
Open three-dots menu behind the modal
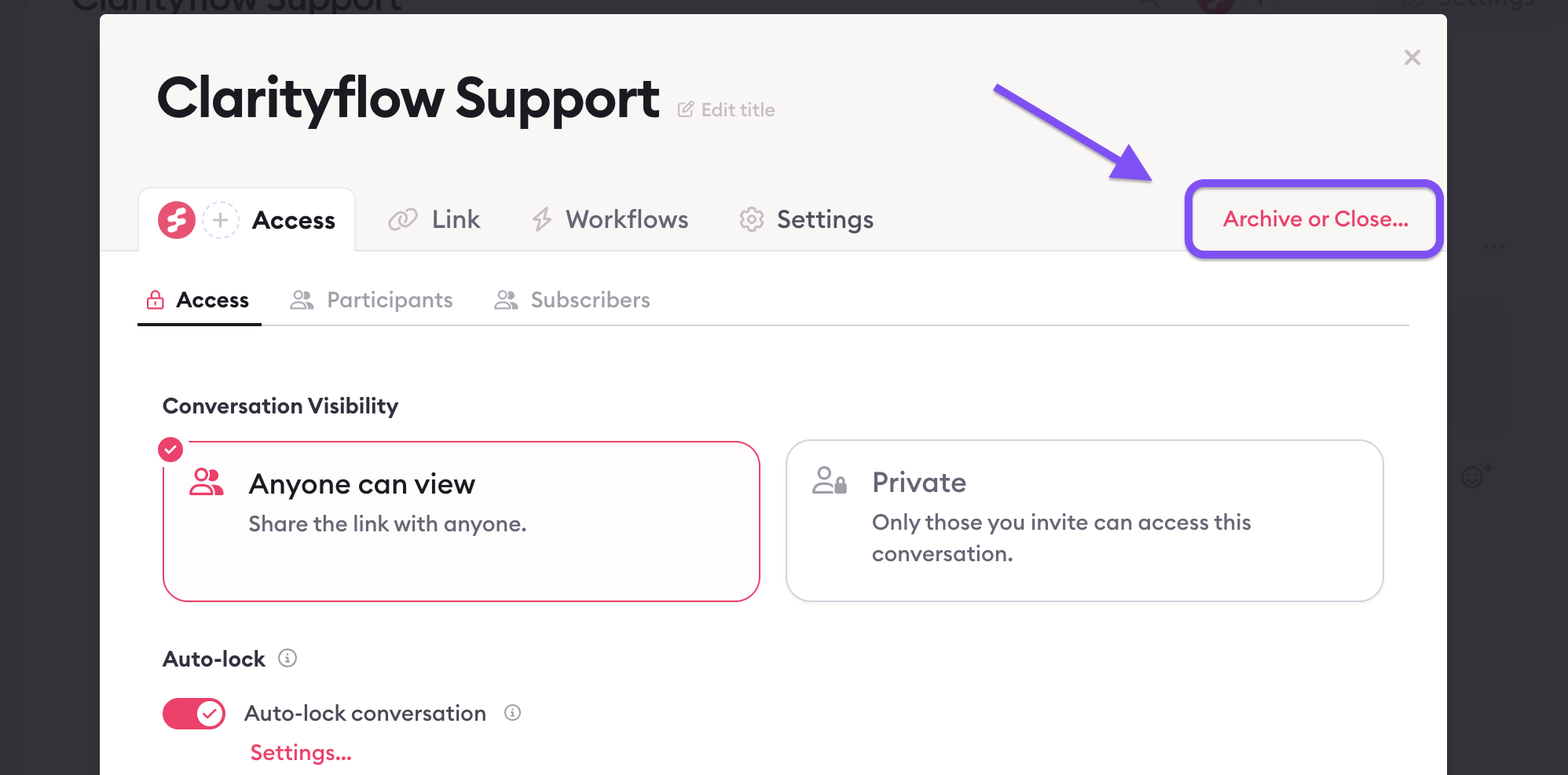coord(1493,247)
